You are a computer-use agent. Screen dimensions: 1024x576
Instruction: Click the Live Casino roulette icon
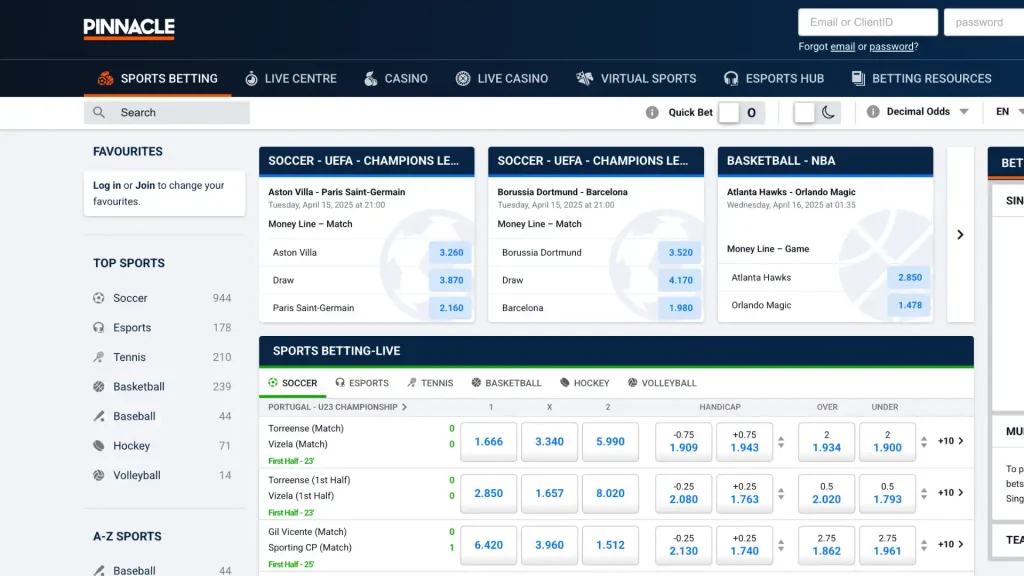(463, 78)
